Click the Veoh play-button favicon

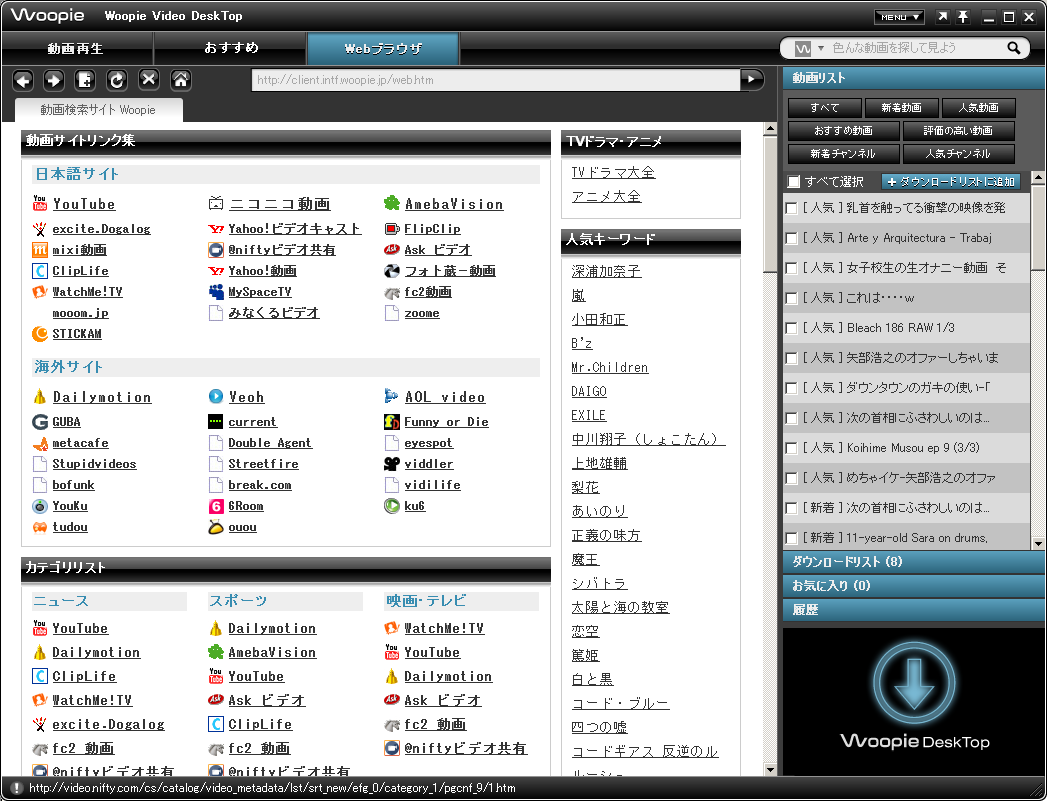pyautogui.click(x=216, y=396)
